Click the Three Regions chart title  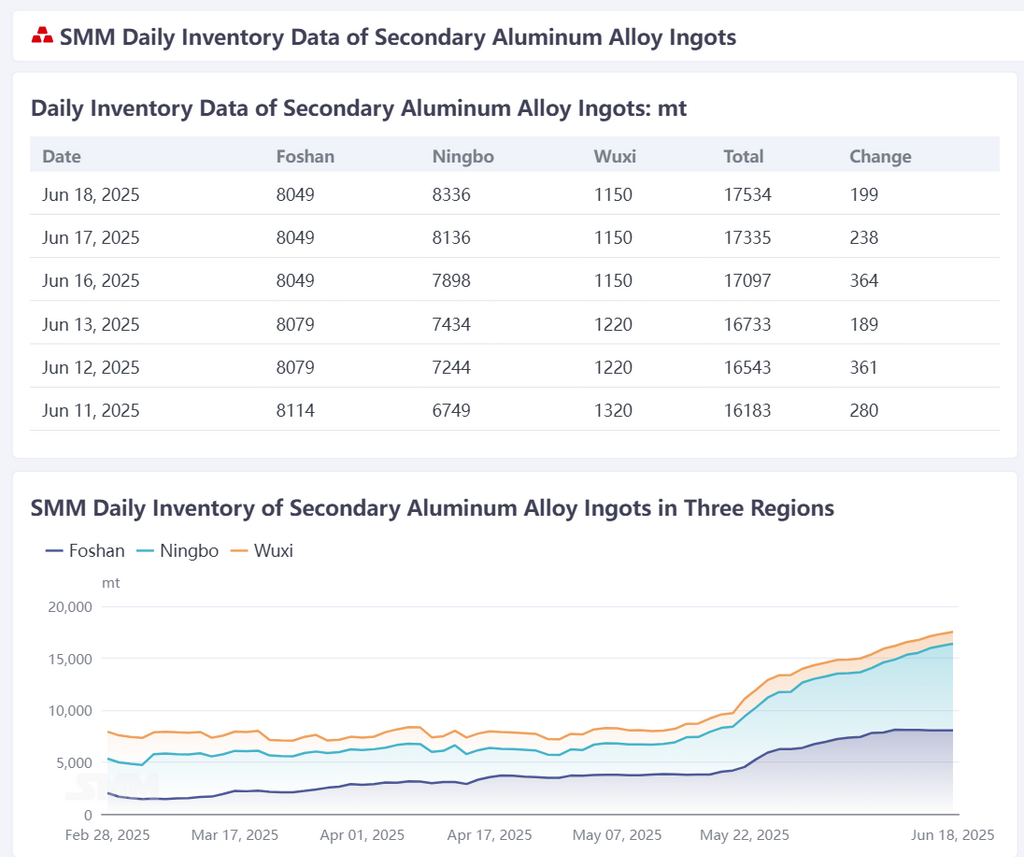tap(432, 508)
